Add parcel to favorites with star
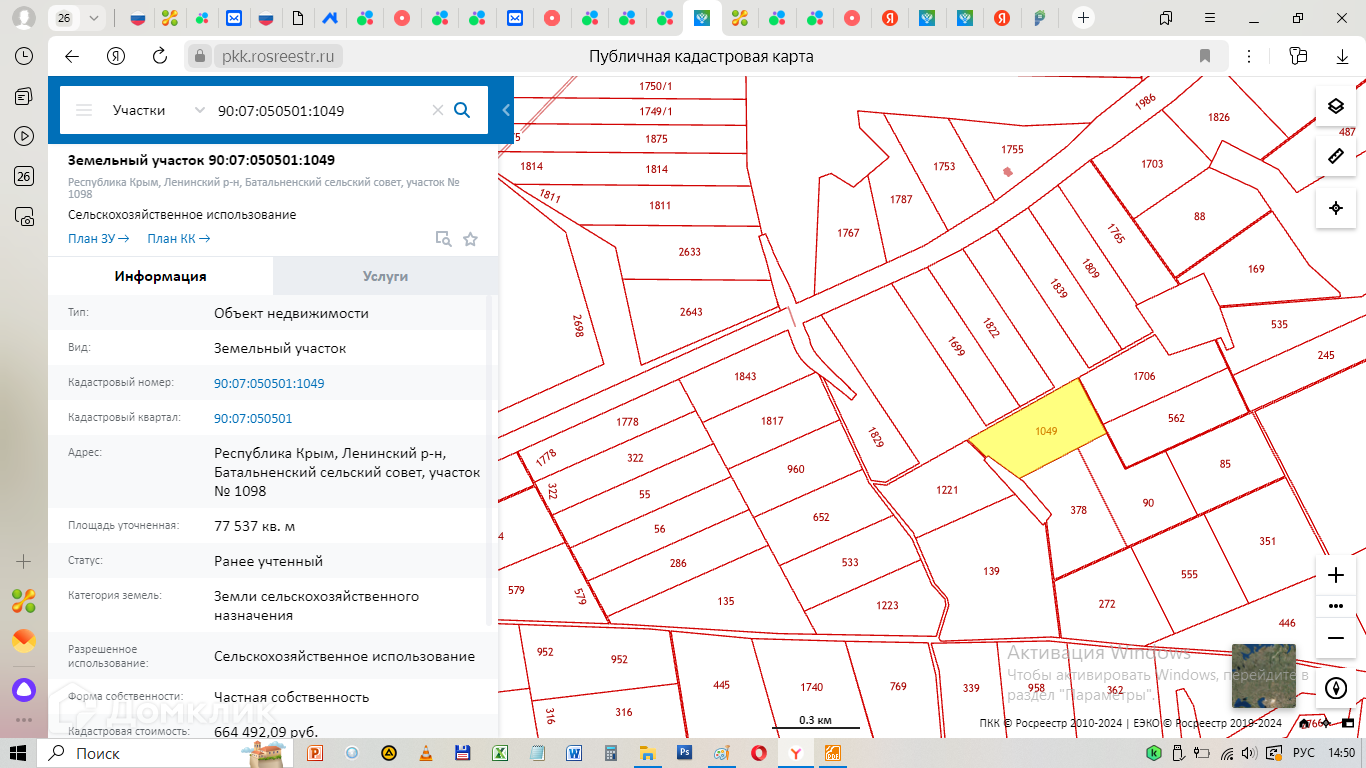1366x768 pixels. pos(470,239)
